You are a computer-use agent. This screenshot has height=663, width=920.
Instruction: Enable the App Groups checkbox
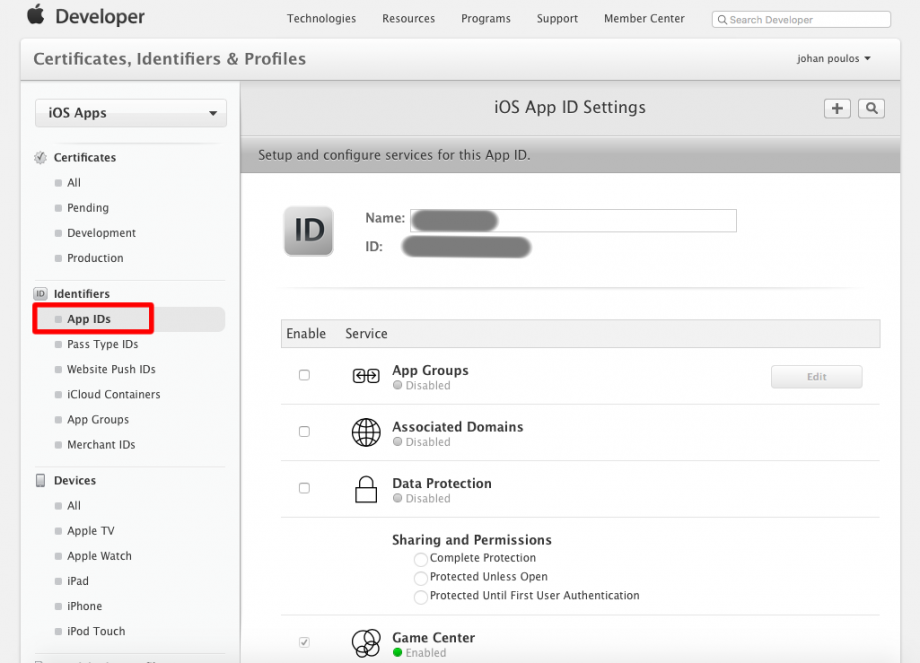304,375
